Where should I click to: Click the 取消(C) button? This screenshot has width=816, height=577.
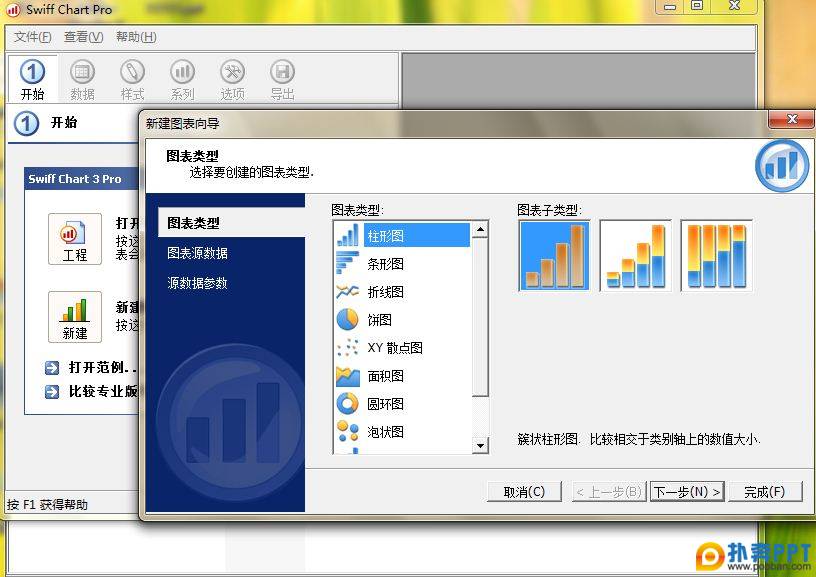click(524, 492)
